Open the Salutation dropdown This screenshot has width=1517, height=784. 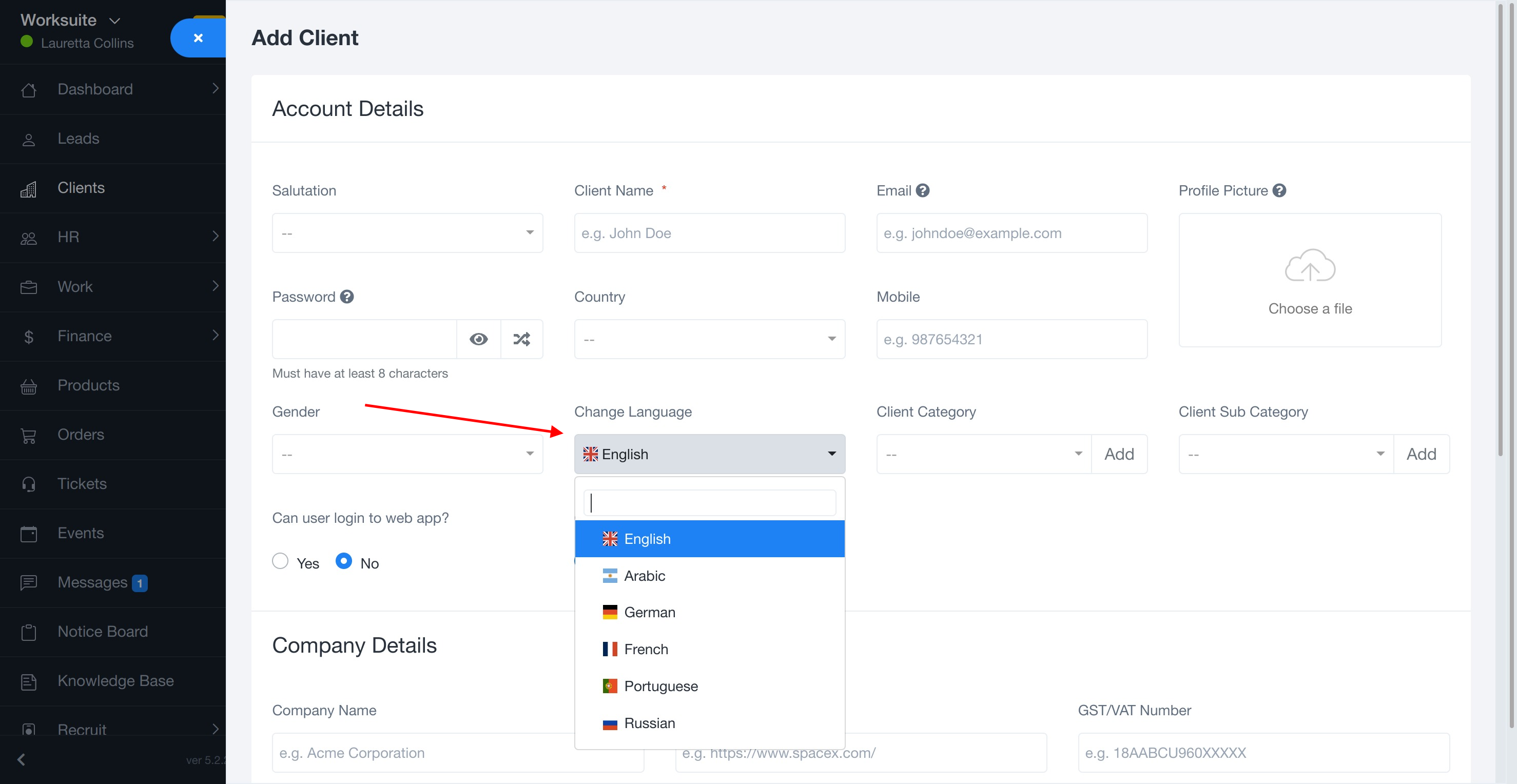[x=407, y=233]
